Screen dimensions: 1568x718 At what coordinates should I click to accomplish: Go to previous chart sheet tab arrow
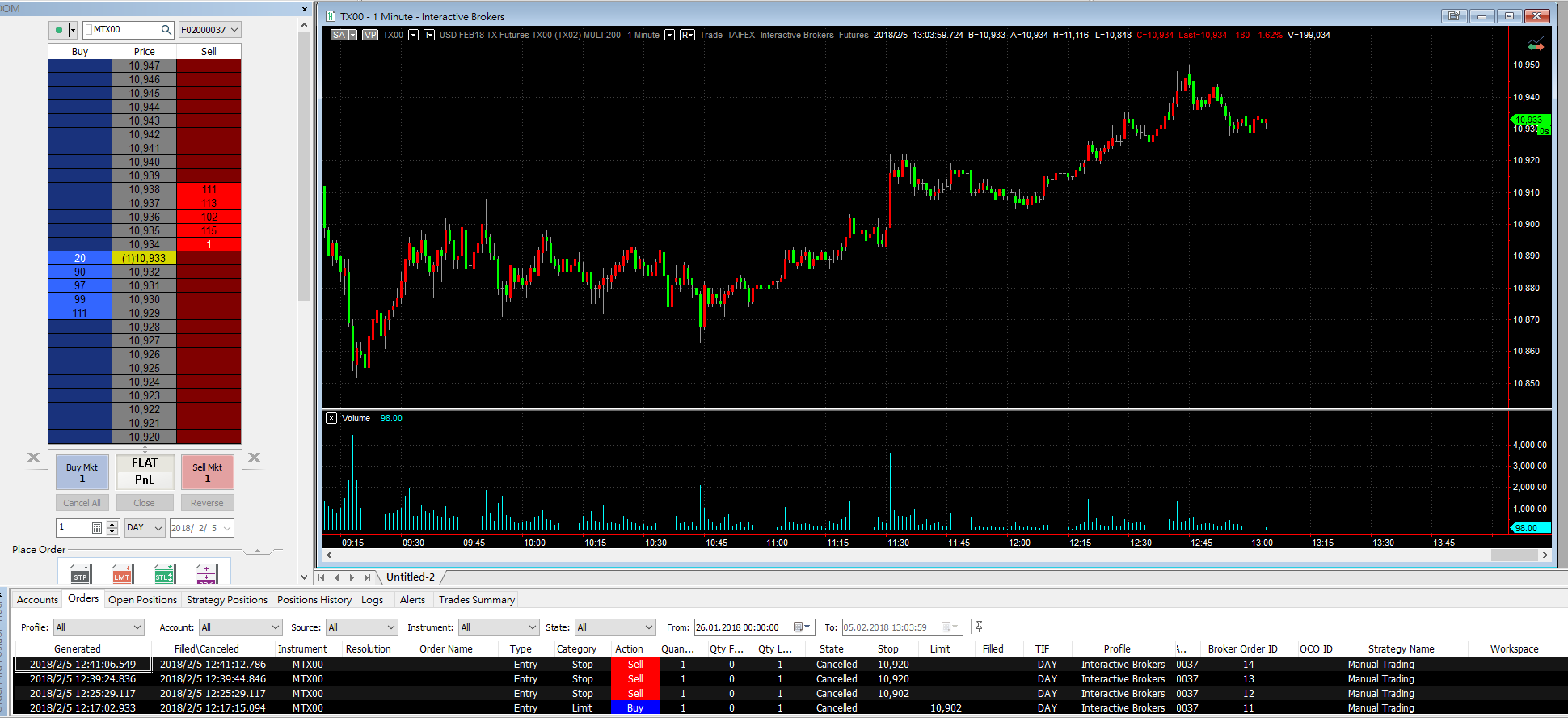(x=337, y=577)
